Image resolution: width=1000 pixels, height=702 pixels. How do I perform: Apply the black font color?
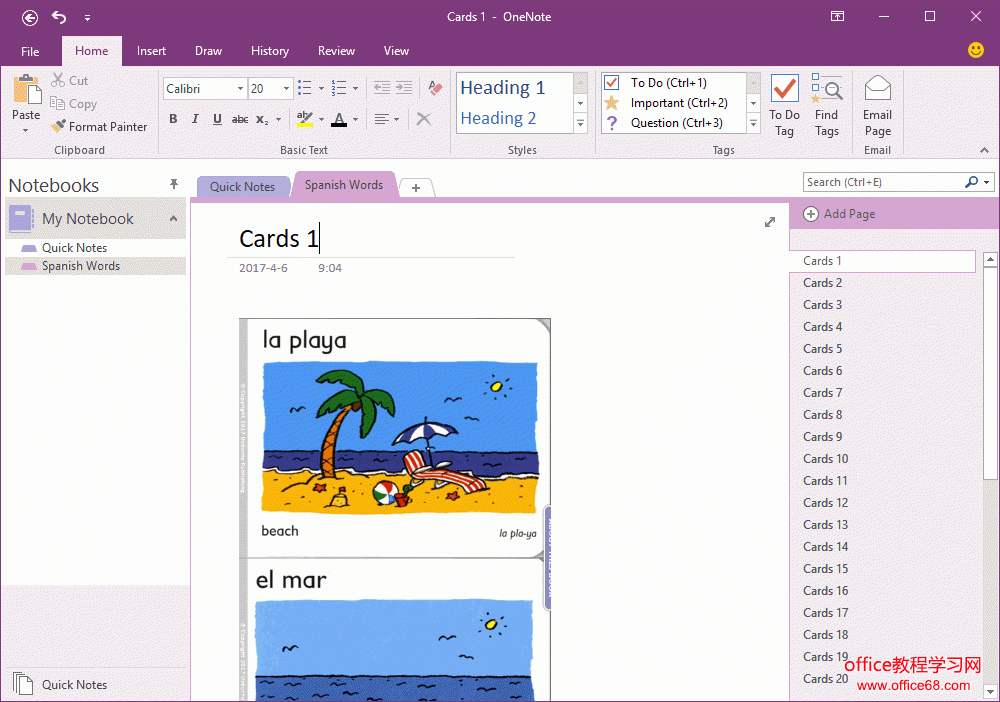coord(339,119)
